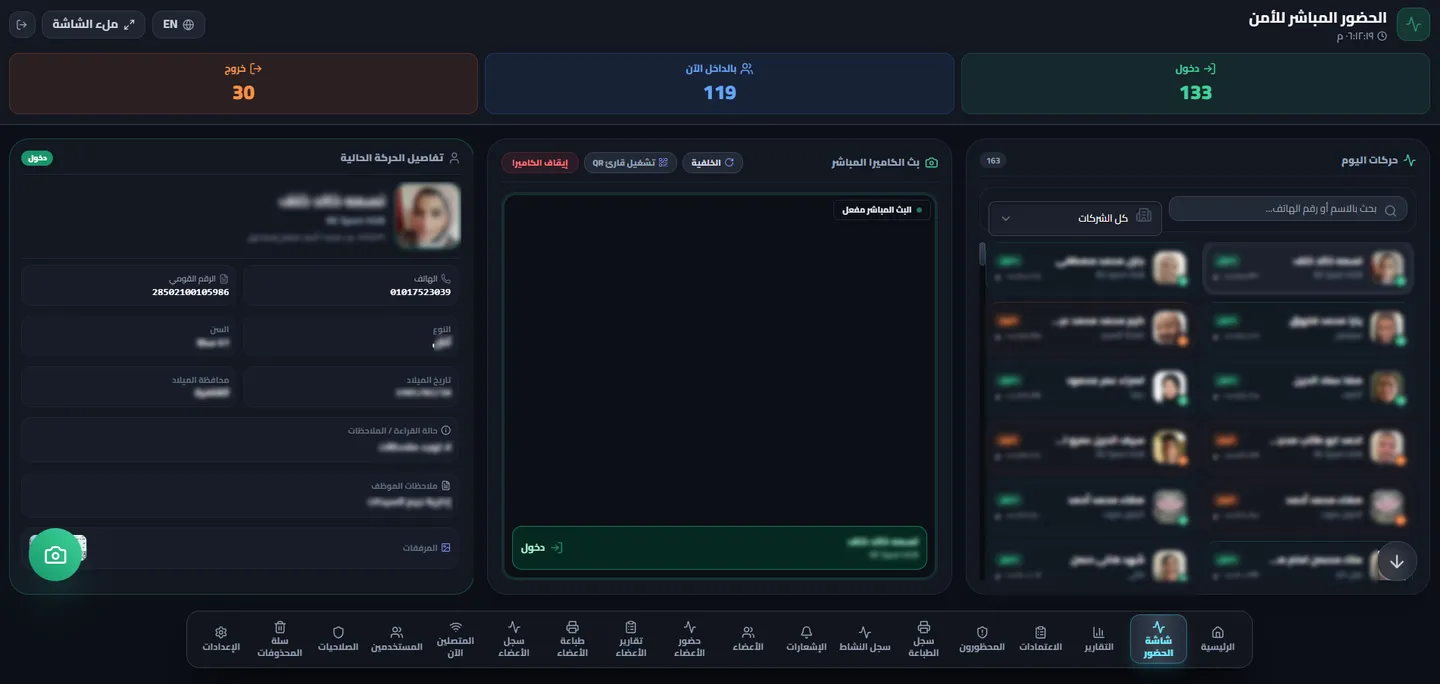This screenshot has width=1440, height=684.
Task: Expand the كل الشركات companies dropdown
Action: pos(1075,218)
